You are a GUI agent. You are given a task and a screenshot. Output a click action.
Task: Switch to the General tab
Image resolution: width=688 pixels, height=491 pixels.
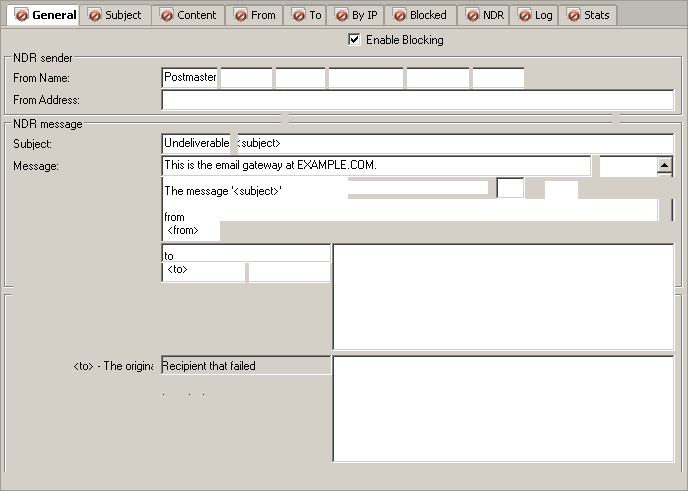[x=45, y=15]
